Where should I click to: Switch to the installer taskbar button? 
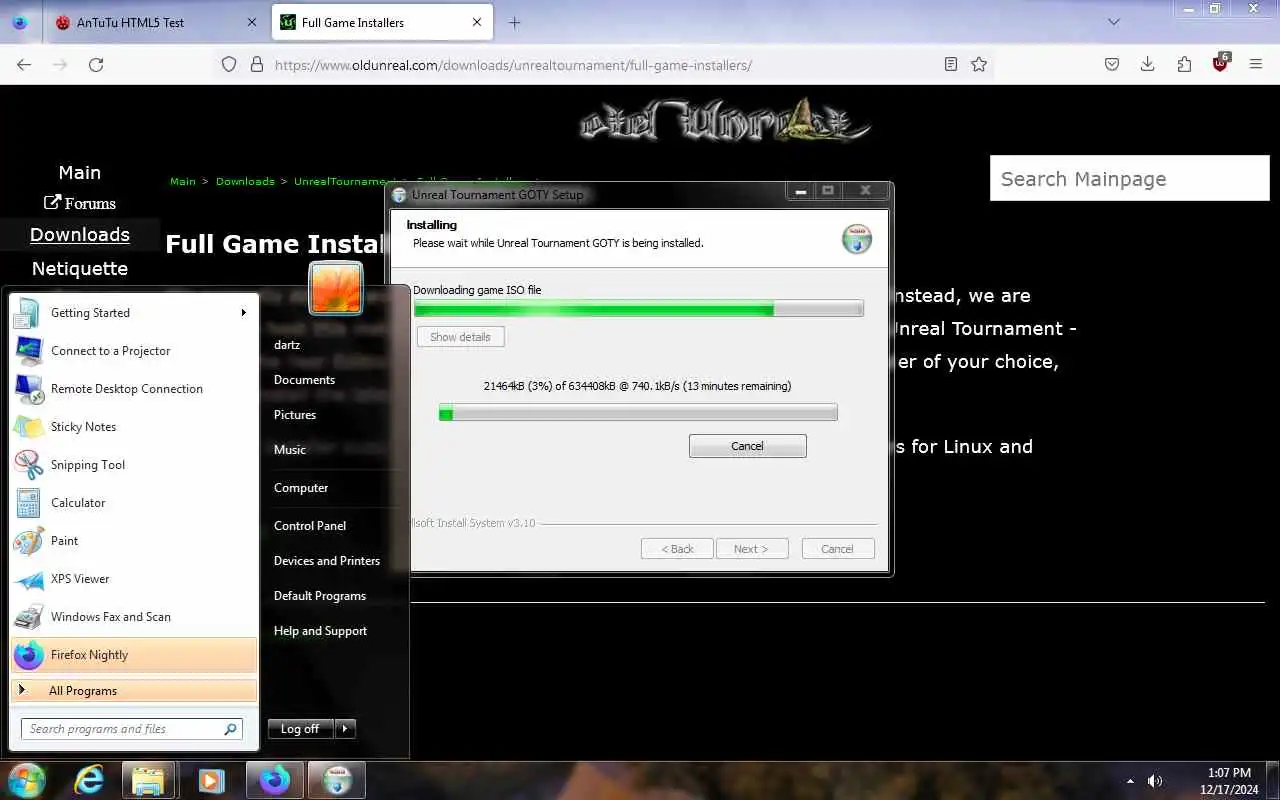337,780
